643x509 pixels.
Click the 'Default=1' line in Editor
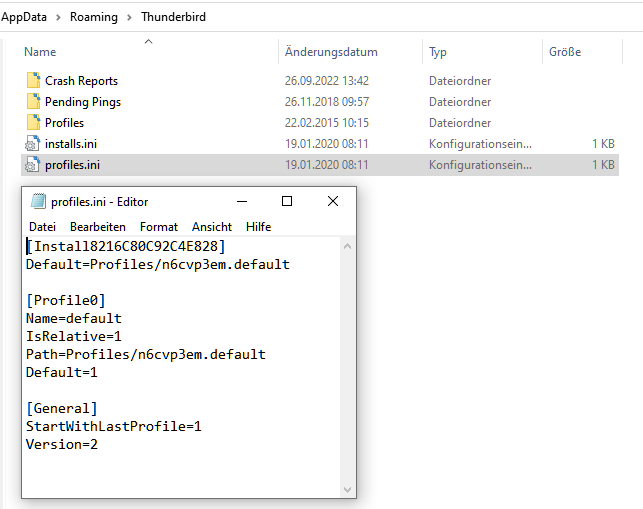pos(62,372)
